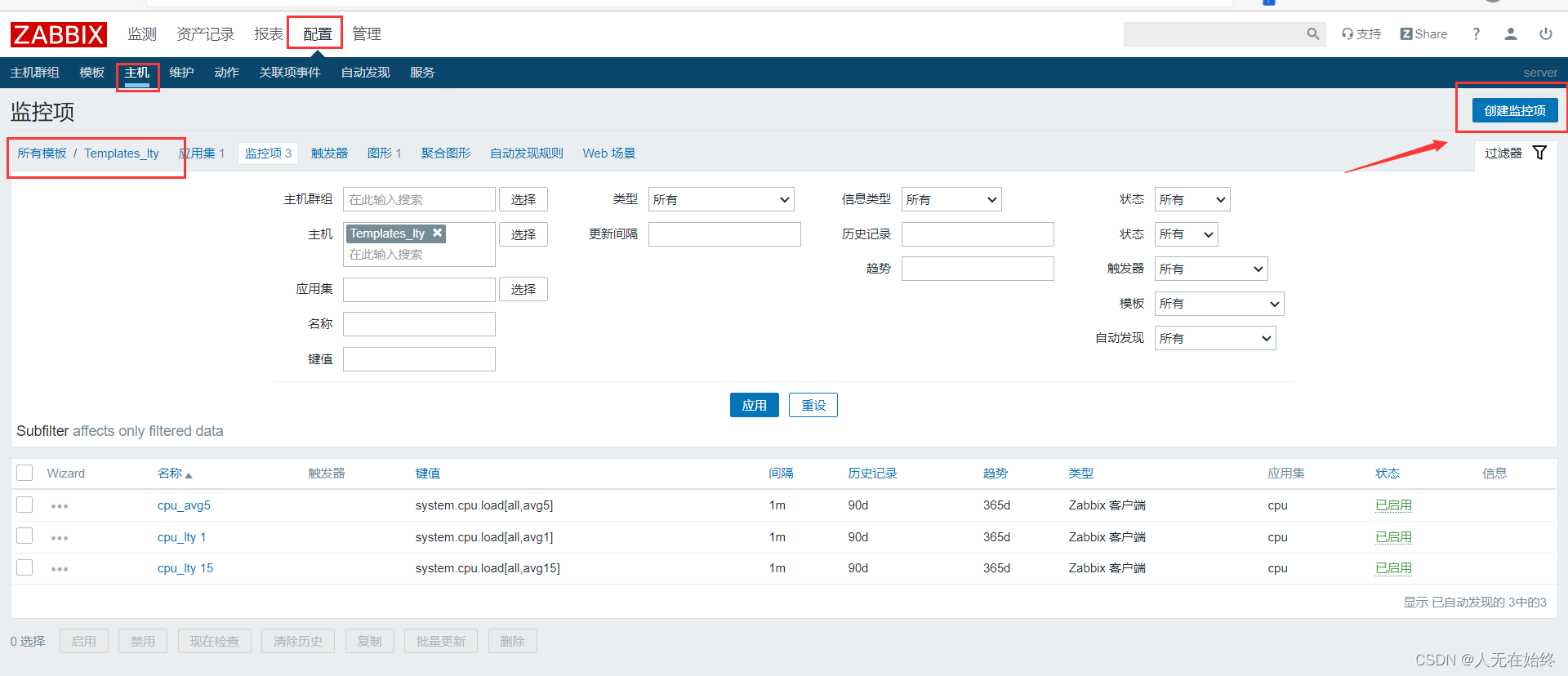Image resolution: width=1568 pixels, height=676 pixels.
Task: Click the blue 应用 apply button
Action: (x=754, y=405)
